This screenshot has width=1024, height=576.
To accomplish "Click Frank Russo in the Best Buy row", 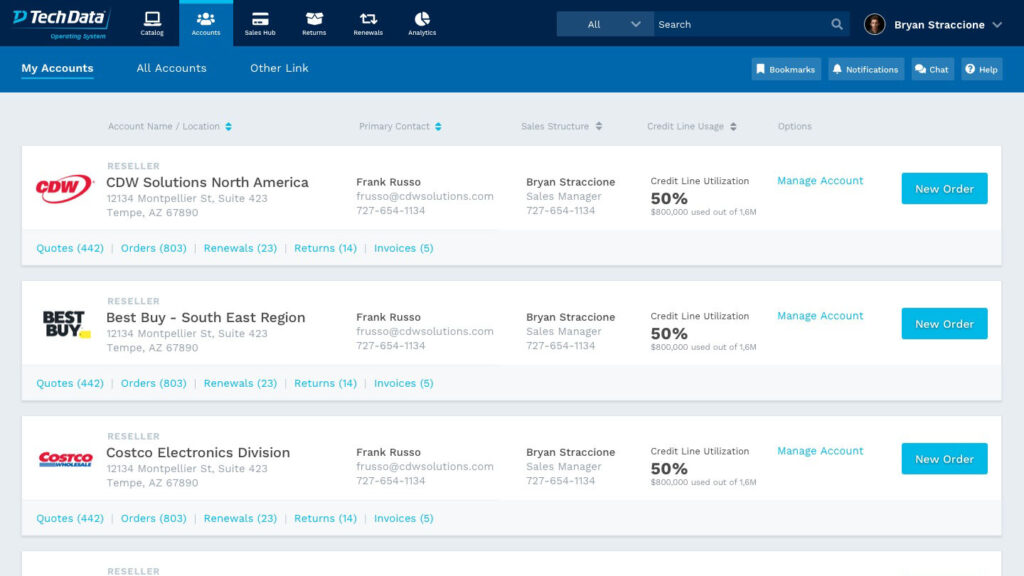I will click(x=388, y=317).
